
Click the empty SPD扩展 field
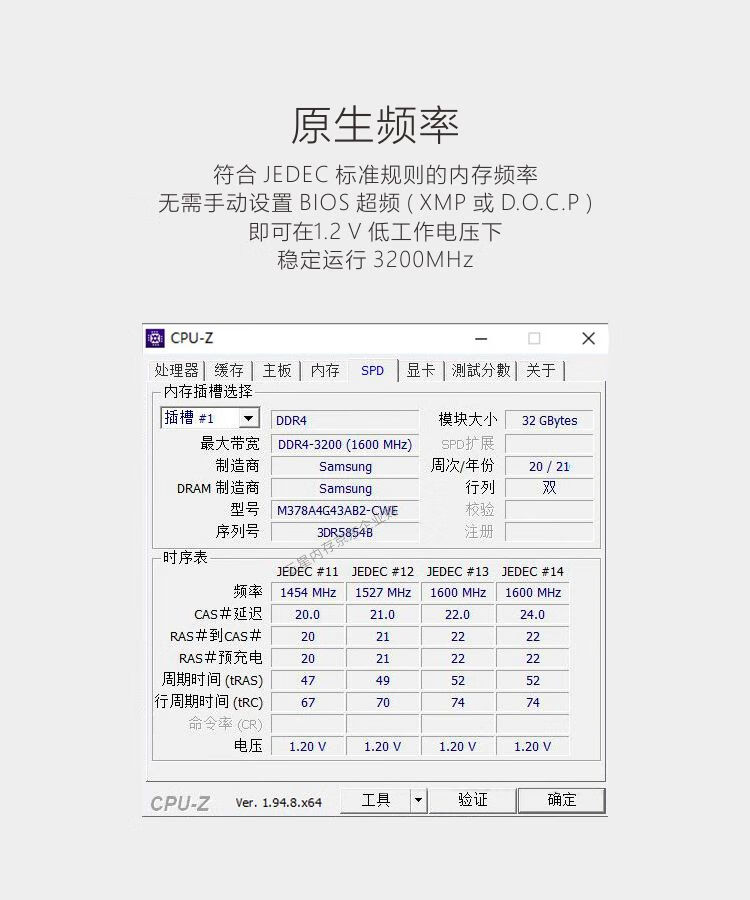click(x=549, y=444)
